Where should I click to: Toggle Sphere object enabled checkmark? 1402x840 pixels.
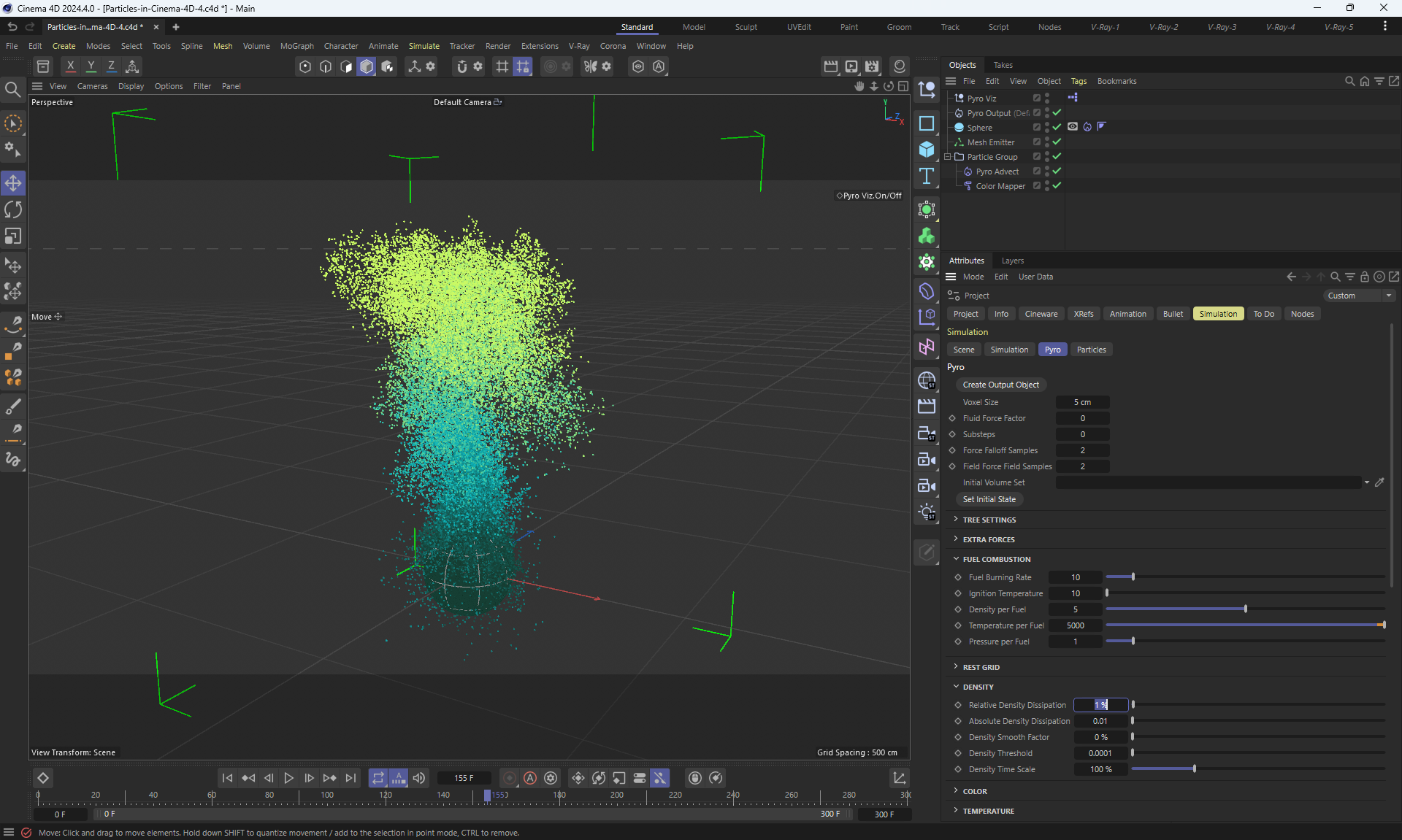coord(1057,127)
